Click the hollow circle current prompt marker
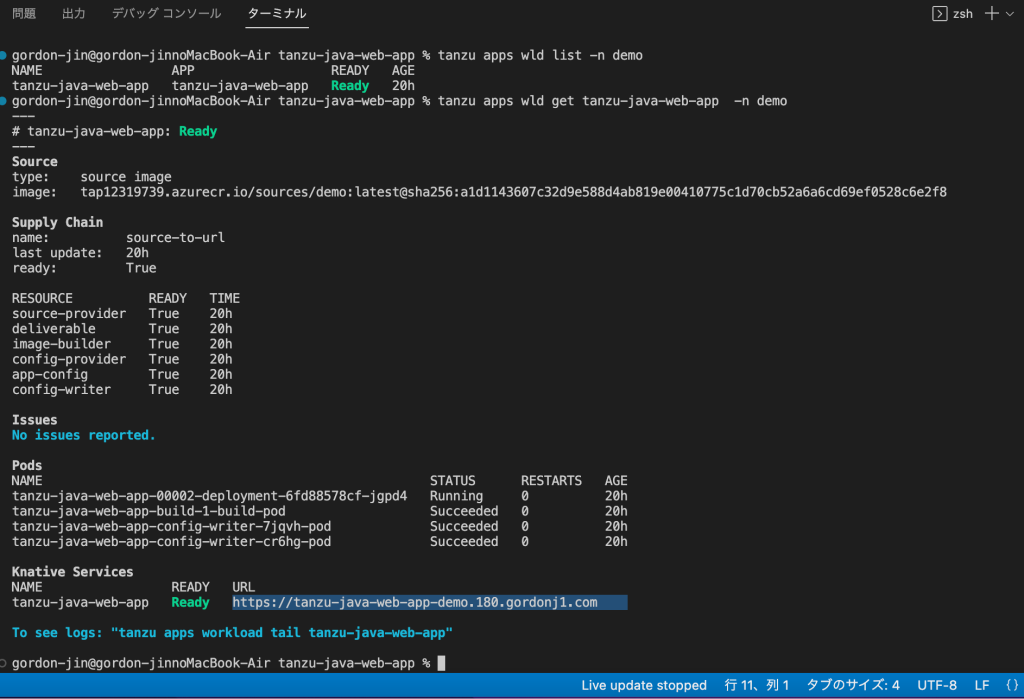1024x699 pixels. tap(5, 664)
